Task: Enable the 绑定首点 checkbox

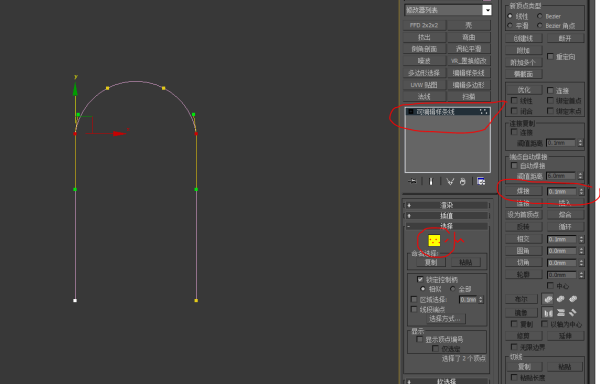Action: coord(550,101)
